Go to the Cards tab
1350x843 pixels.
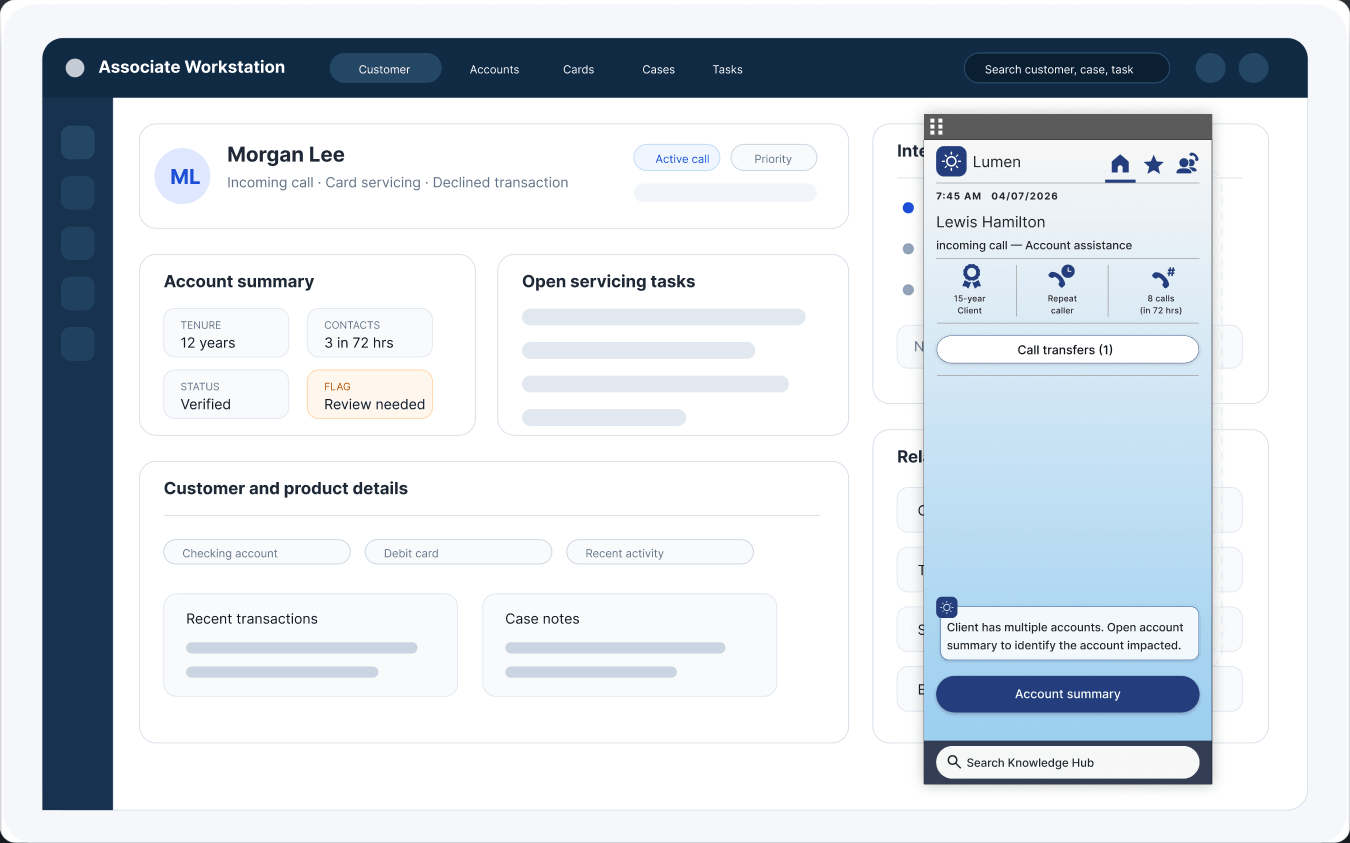click(x=579, y=69)
